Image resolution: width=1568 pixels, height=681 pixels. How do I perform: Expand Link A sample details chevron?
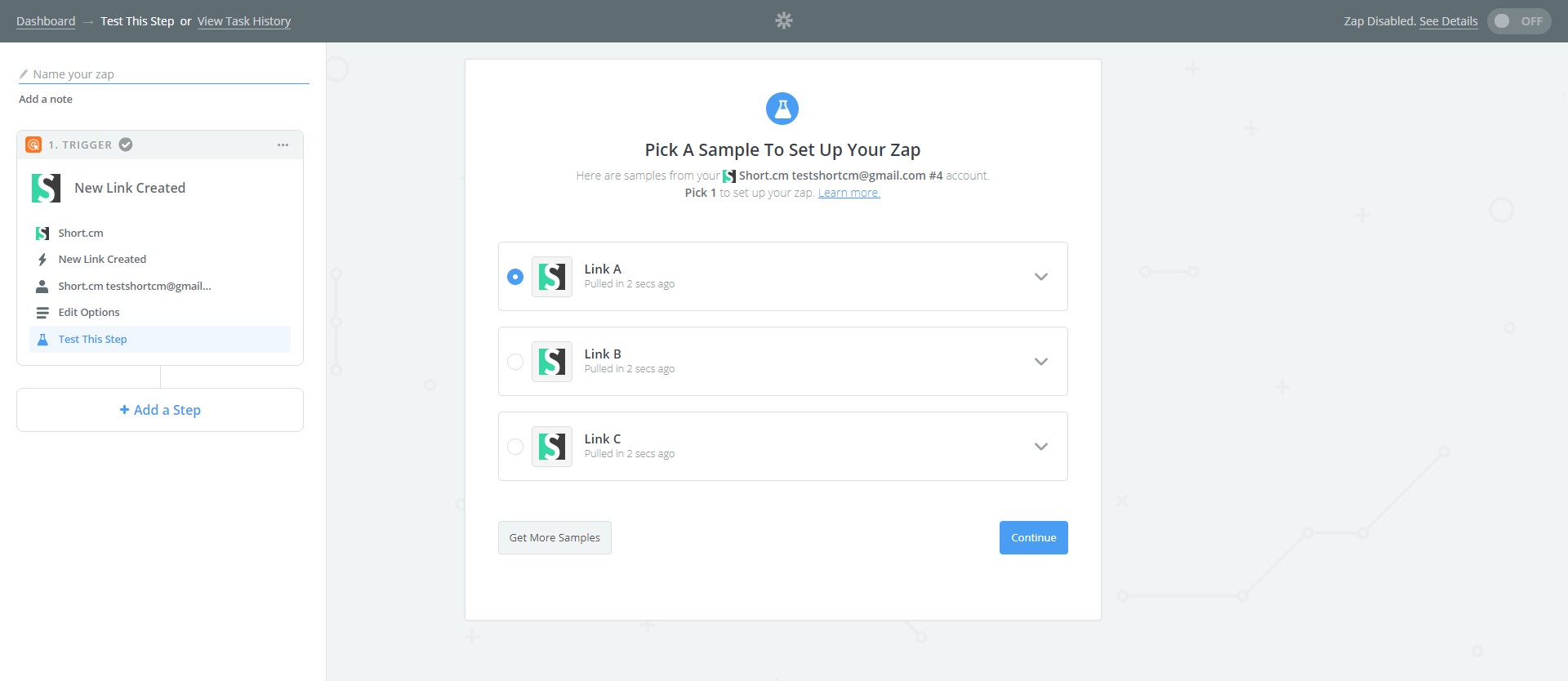(1040, 277)
